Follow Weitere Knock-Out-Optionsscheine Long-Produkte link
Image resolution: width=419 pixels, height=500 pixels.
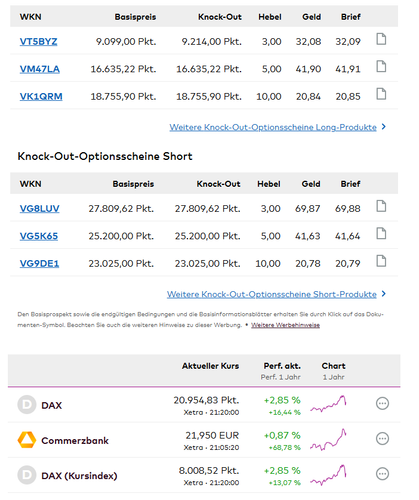(273, 127)
